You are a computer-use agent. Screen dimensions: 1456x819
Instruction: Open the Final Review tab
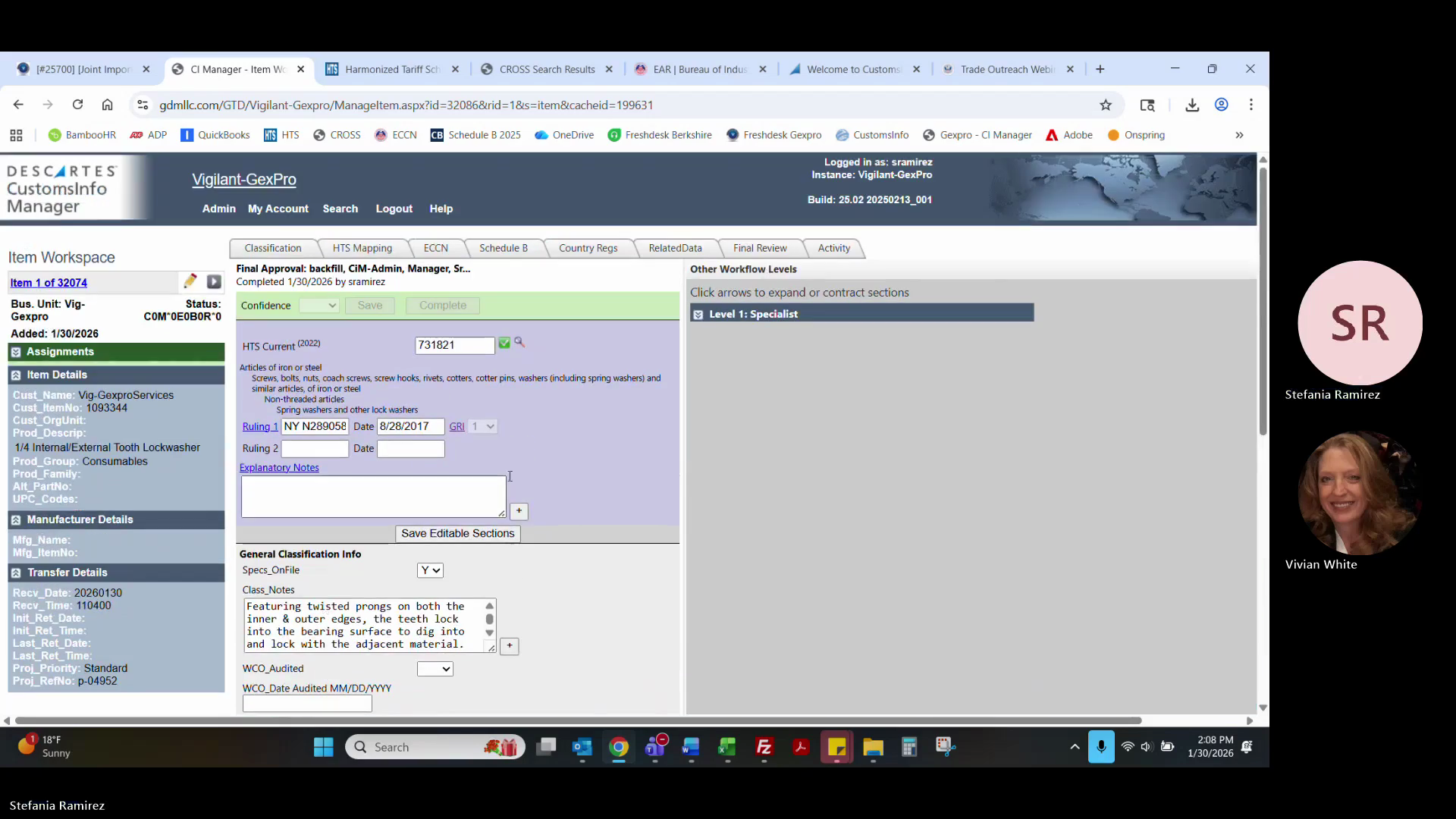coord(759,248)
